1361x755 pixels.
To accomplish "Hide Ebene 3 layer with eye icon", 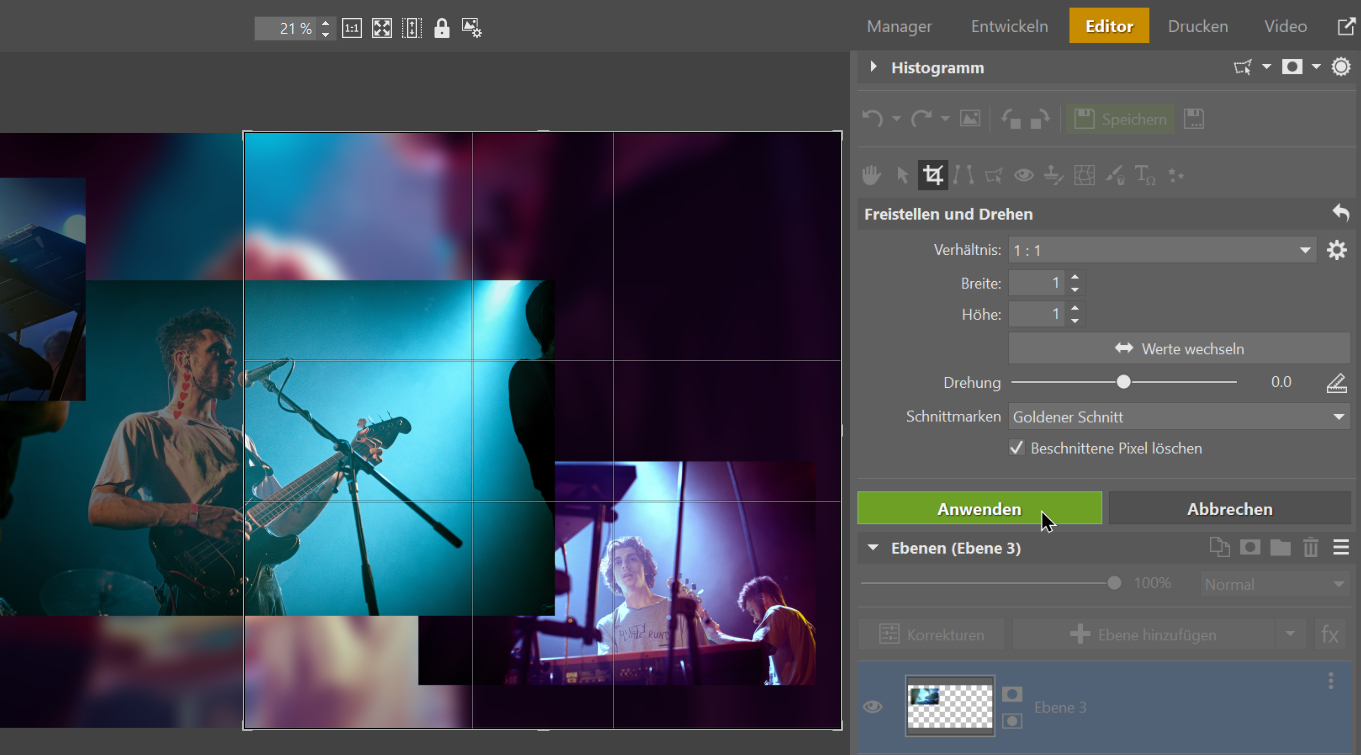I will [873, 707].
